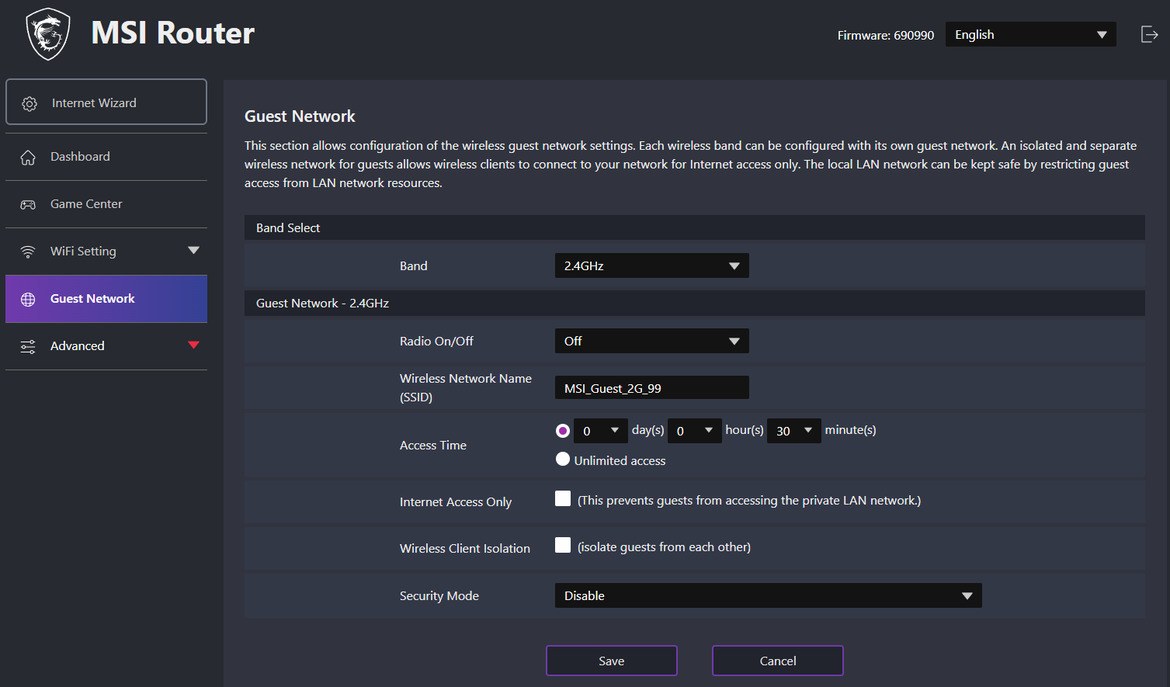Open the Internet Wizard menu item

(x=106, y=102)
